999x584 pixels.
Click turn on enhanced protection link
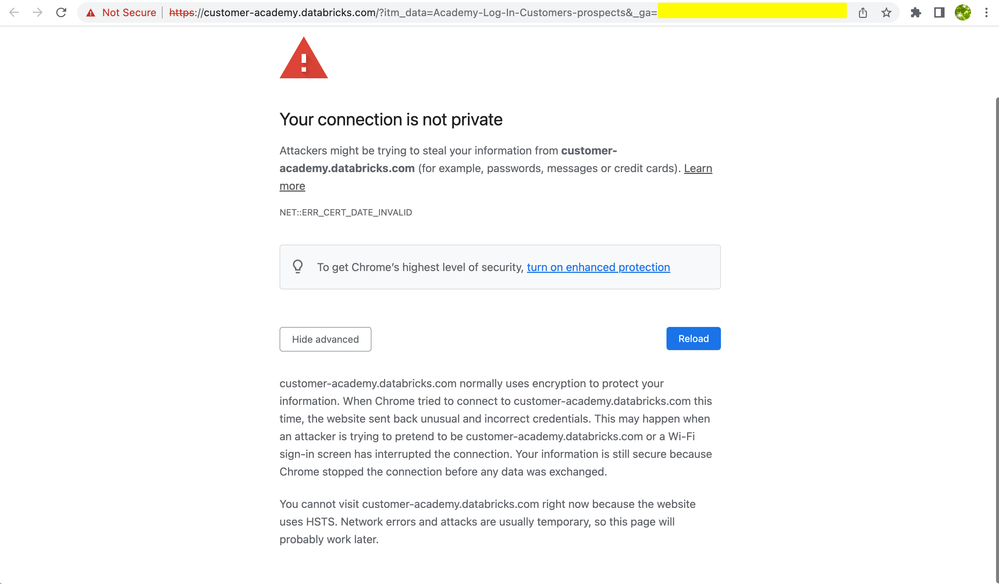[598, 267]
